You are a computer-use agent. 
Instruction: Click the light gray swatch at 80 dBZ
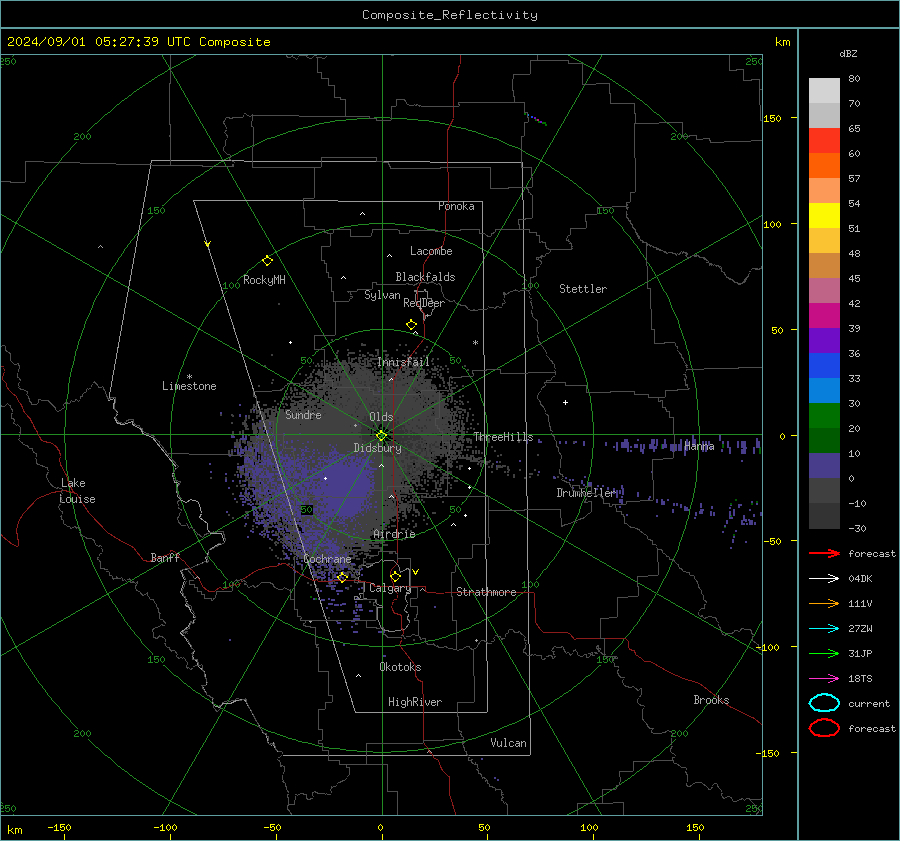824,91
